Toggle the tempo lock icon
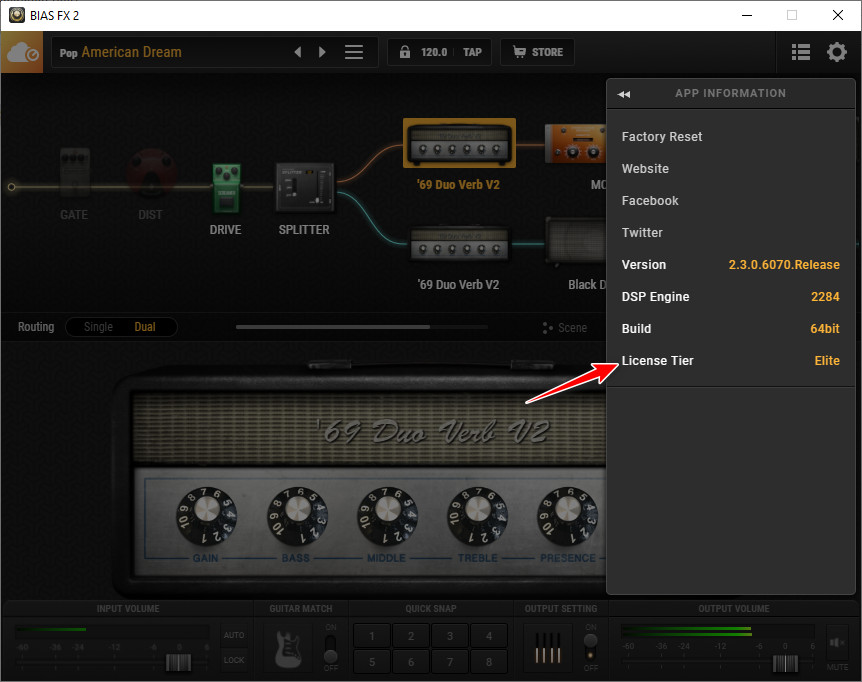Image resolution: width=862 pixels, height=682 pixels. pyautogui.click(x=405, y=52)
